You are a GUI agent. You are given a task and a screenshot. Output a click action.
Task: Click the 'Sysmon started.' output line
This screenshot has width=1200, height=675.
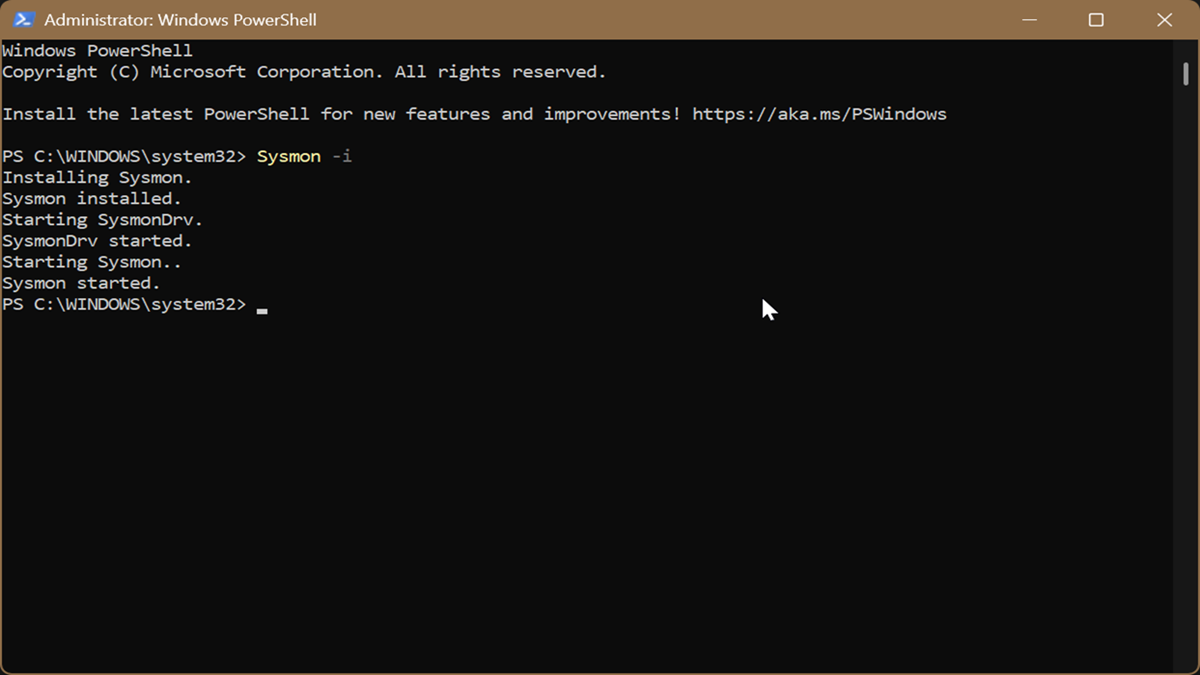coord(81,283)
